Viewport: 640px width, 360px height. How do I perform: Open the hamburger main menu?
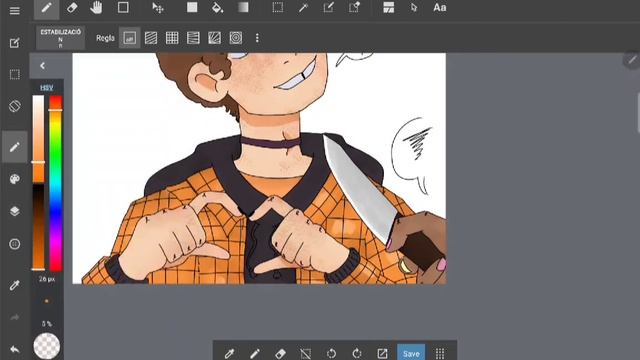click(15, 11)
